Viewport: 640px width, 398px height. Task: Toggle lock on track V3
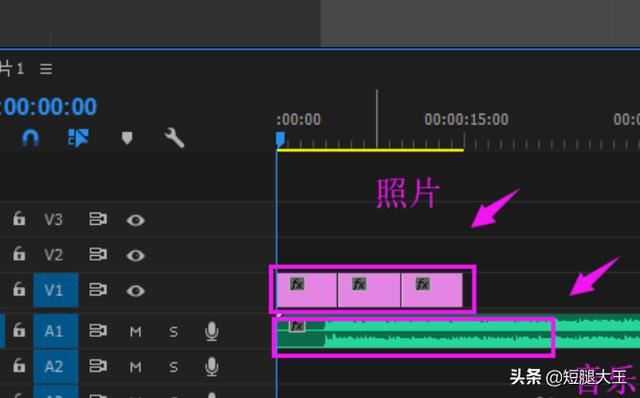click(x=19, y=219)
